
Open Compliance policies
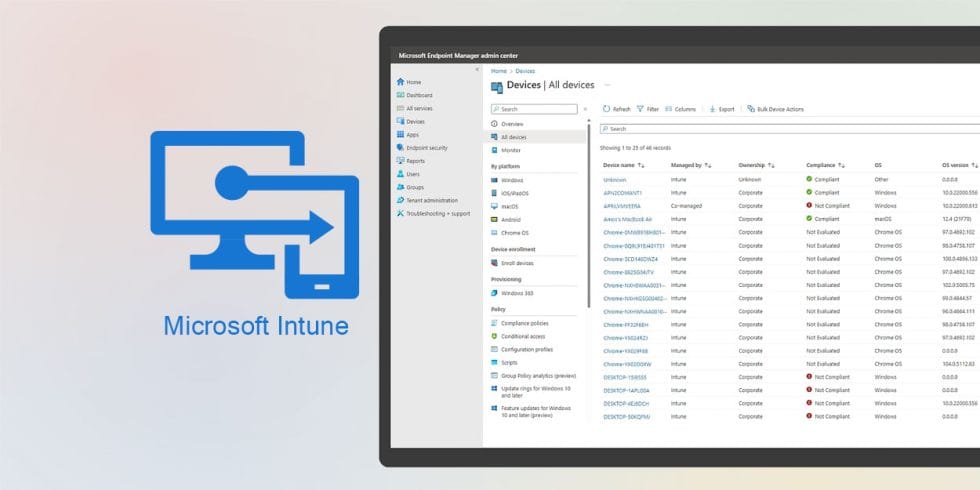tap(520, 323)
